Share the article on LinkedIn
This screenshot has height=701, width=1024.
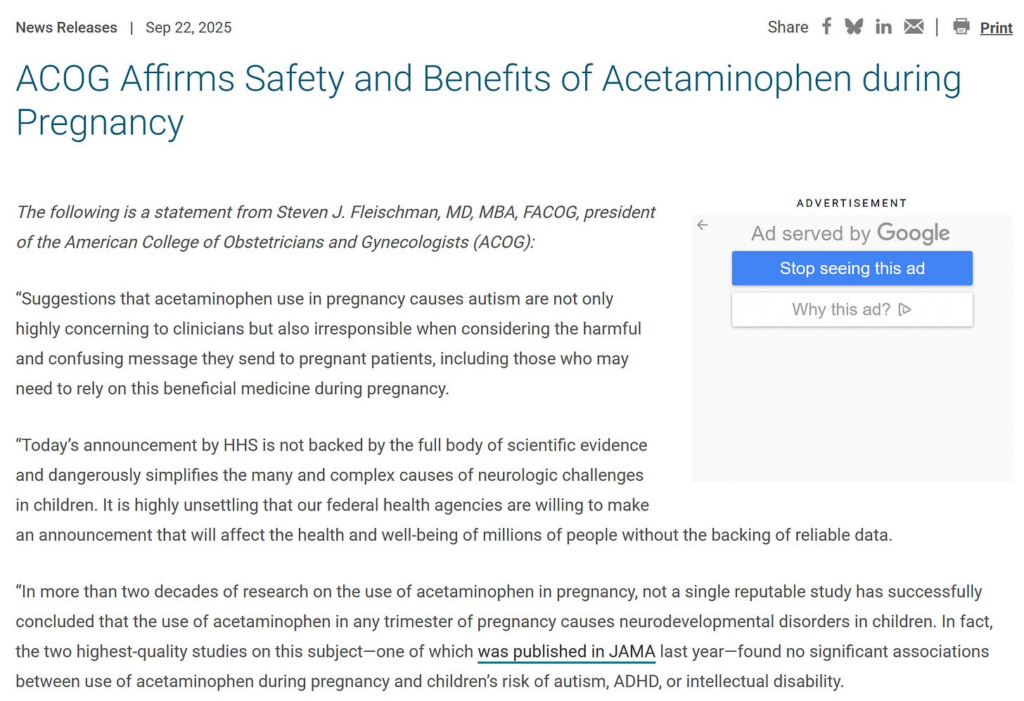883,26
